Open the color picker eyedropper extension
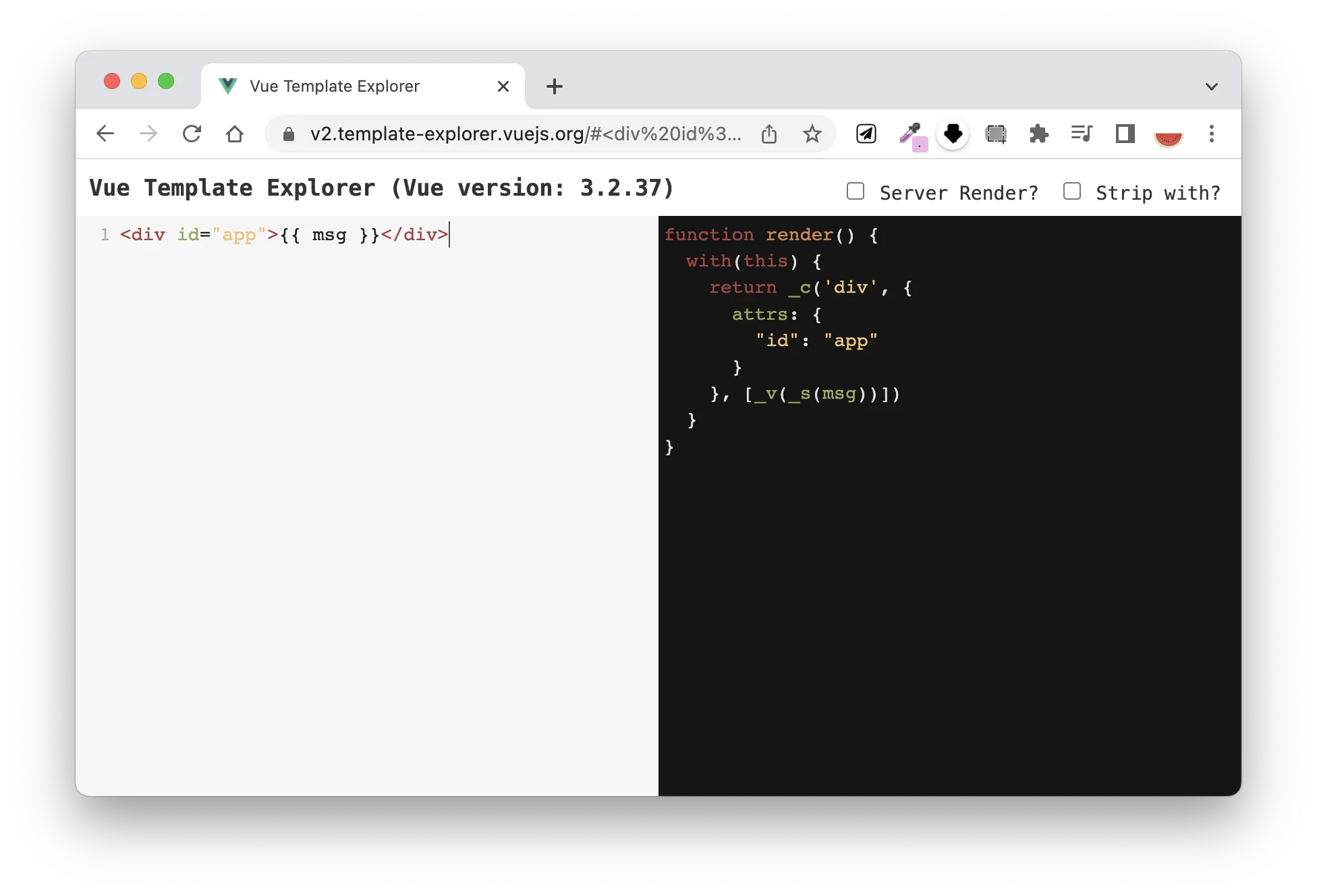 (x=910, y=134)
